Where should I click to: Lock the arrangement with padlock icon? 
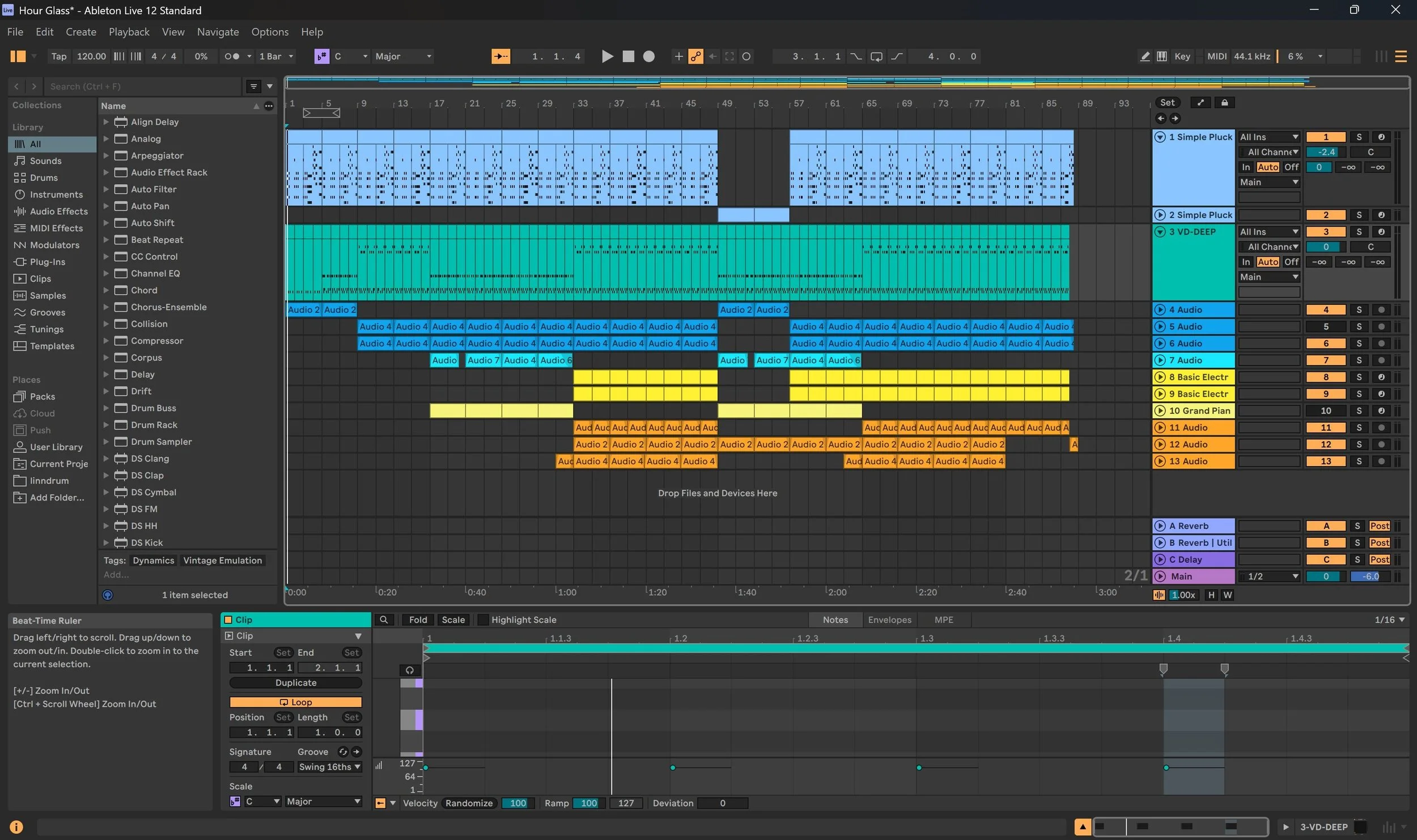(1224, 103)
